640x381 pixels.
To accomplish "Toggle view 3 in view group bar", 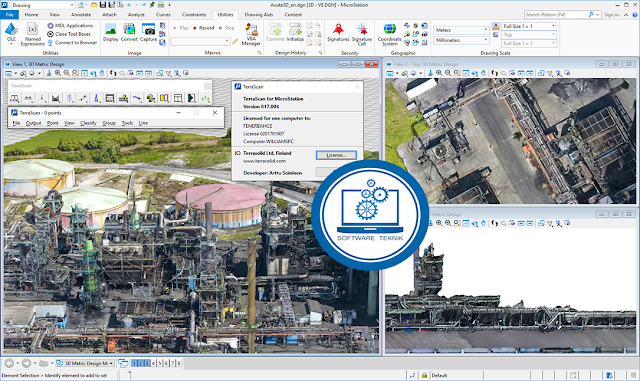I will (x=147, y=363).
